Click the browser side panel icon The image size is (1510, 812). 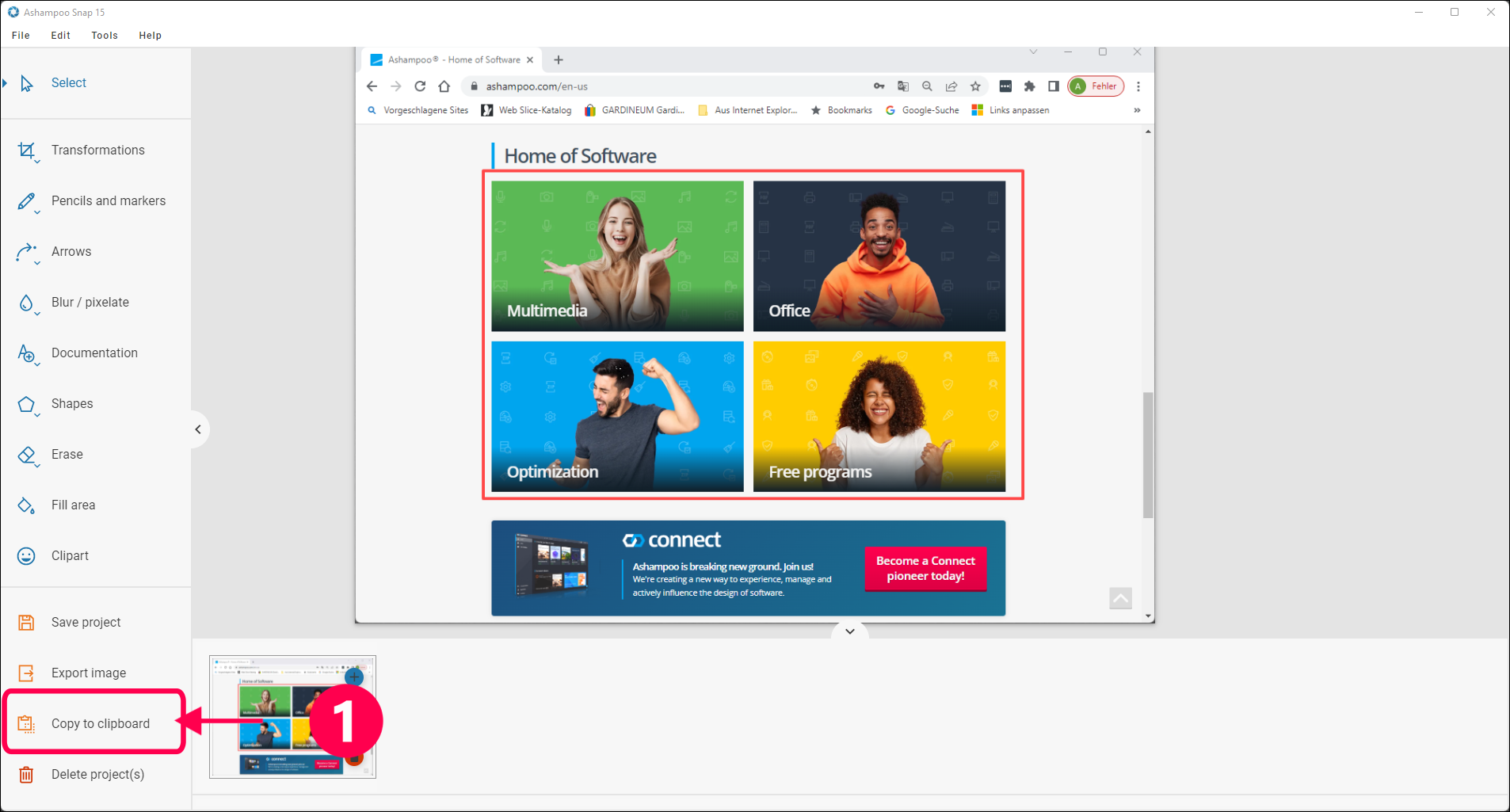pyautogui.click(x=1054, y=86)
